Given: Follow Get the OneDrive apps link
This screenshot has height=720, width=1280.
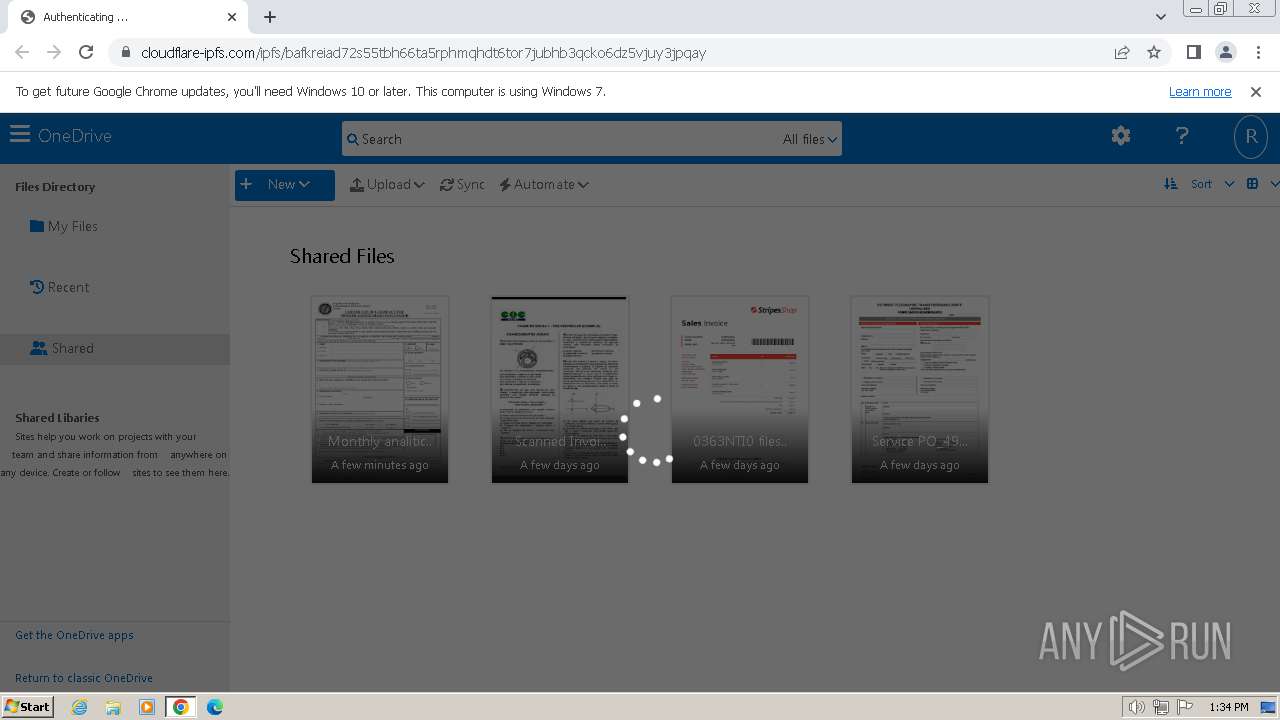Looking at the screenshot, I should tap(74, 635).
